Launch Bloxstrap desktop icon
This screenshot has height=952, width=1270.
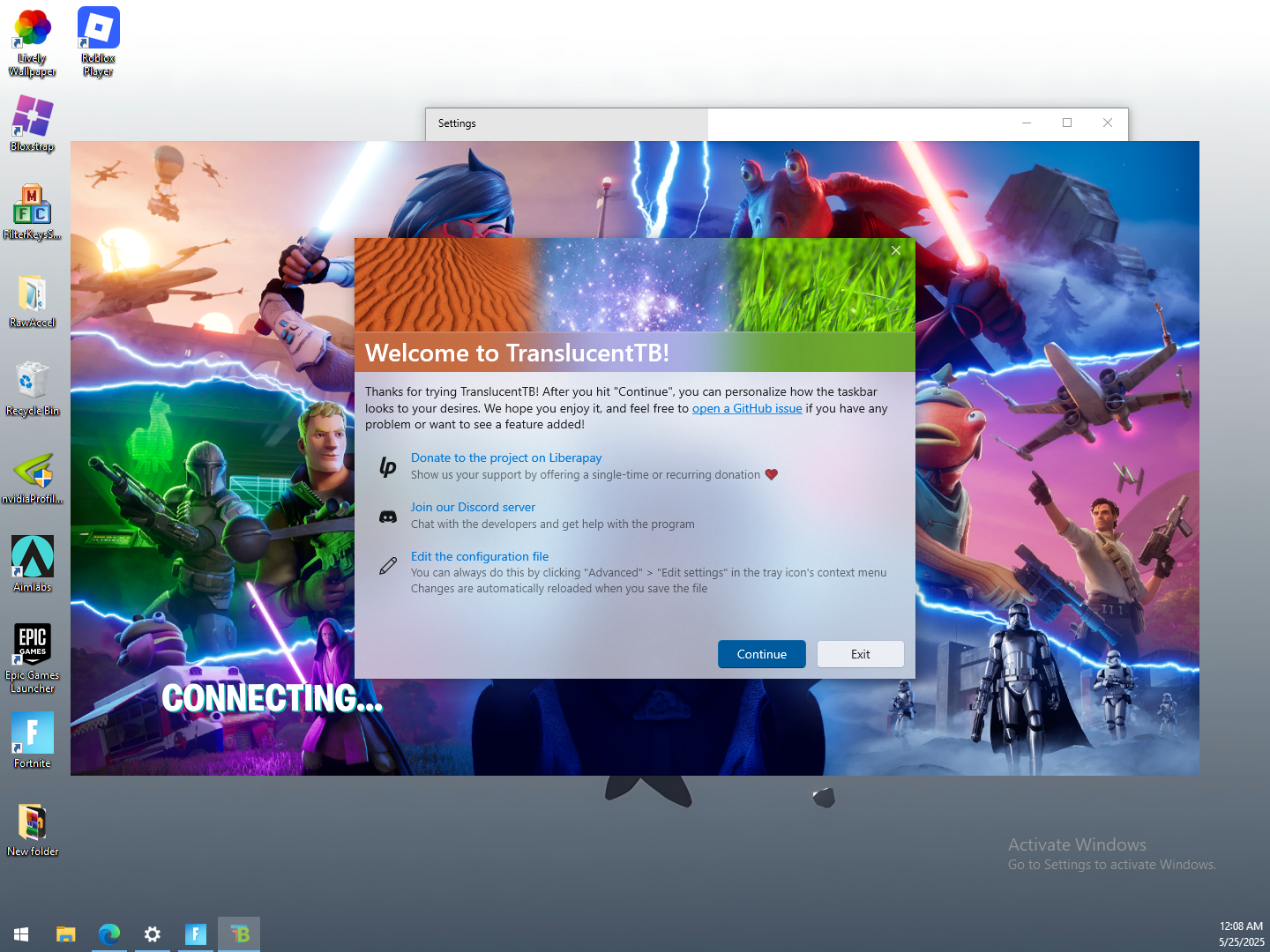(x=33, y=123)
